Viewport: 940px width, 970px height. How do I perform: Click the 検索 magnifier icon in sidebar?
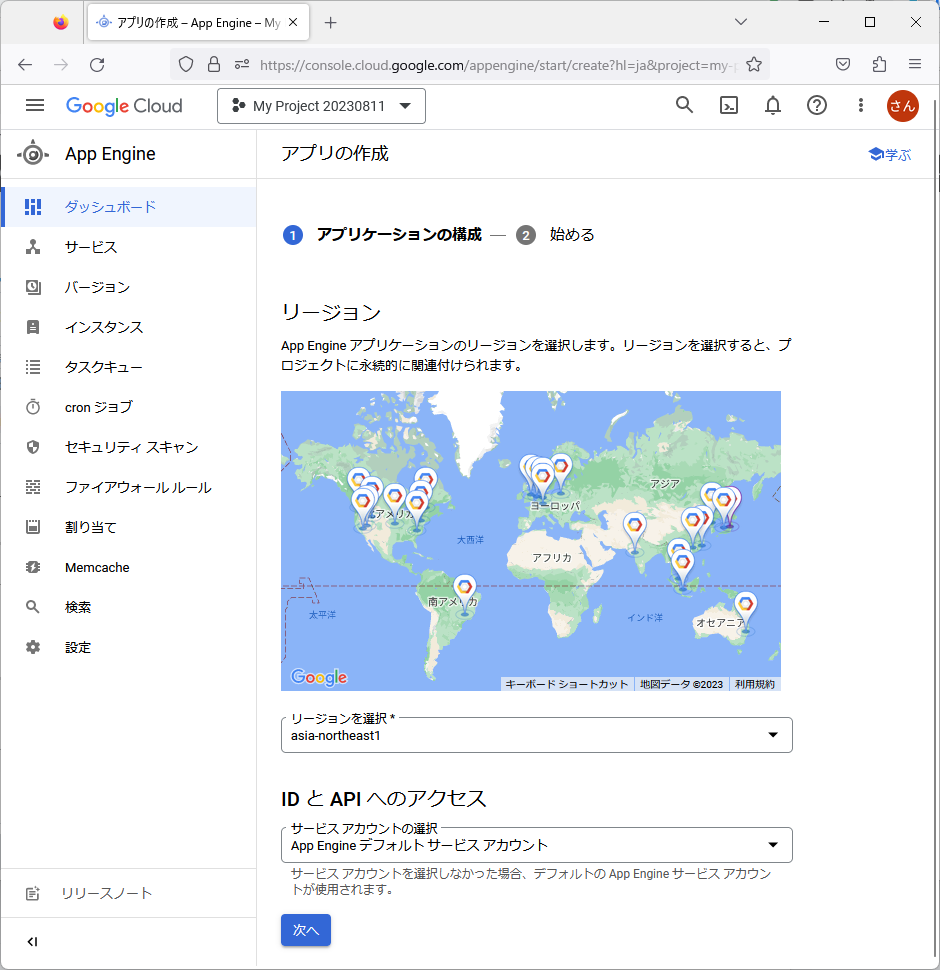pos(33,607)
